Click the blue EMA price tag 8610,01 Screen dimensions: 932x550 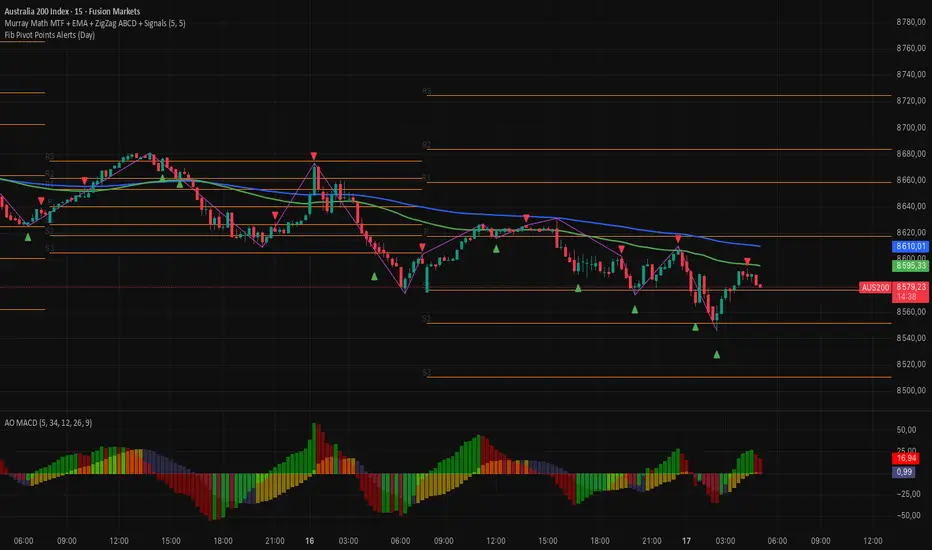click(910, 246)
